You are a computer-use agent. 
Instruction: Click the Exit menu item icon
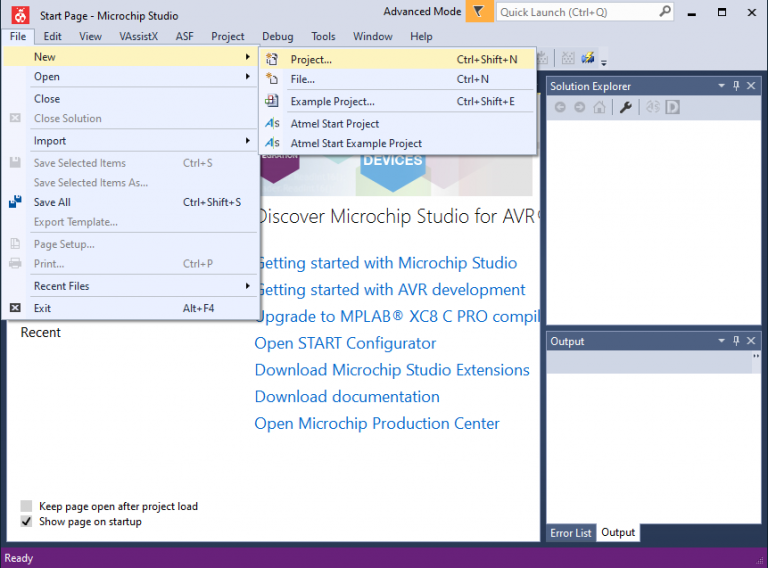pyautogui.click(x=15, y=308)
